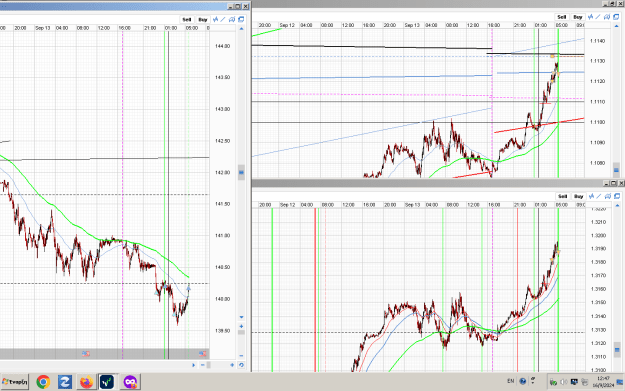Open the blue Z app in taskbar
The width and height of the screenshot is (625, 391).
pyautogui.click(x=65, y=382)
